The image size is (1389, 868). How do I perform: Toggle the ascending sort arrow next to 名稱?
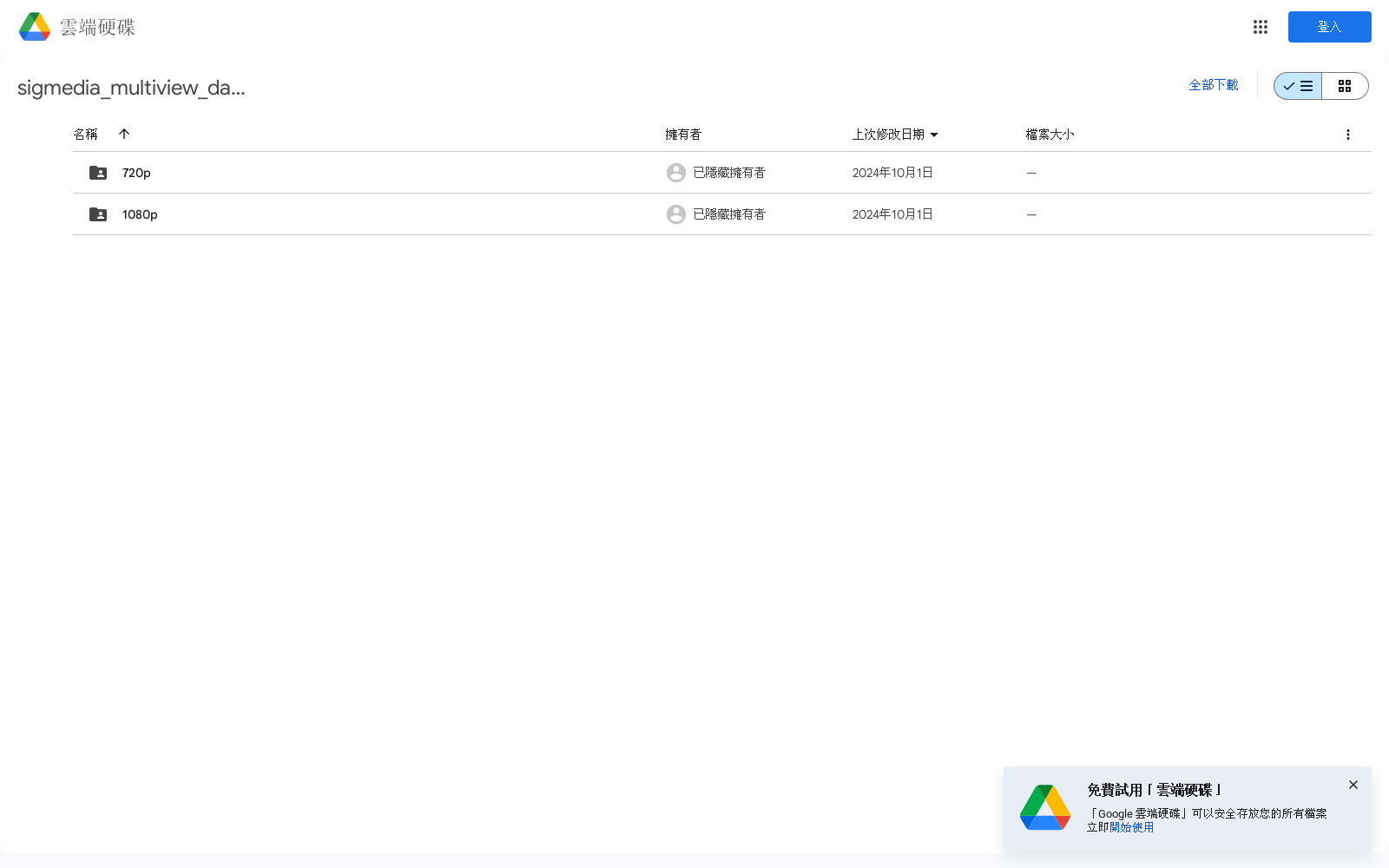124,134
